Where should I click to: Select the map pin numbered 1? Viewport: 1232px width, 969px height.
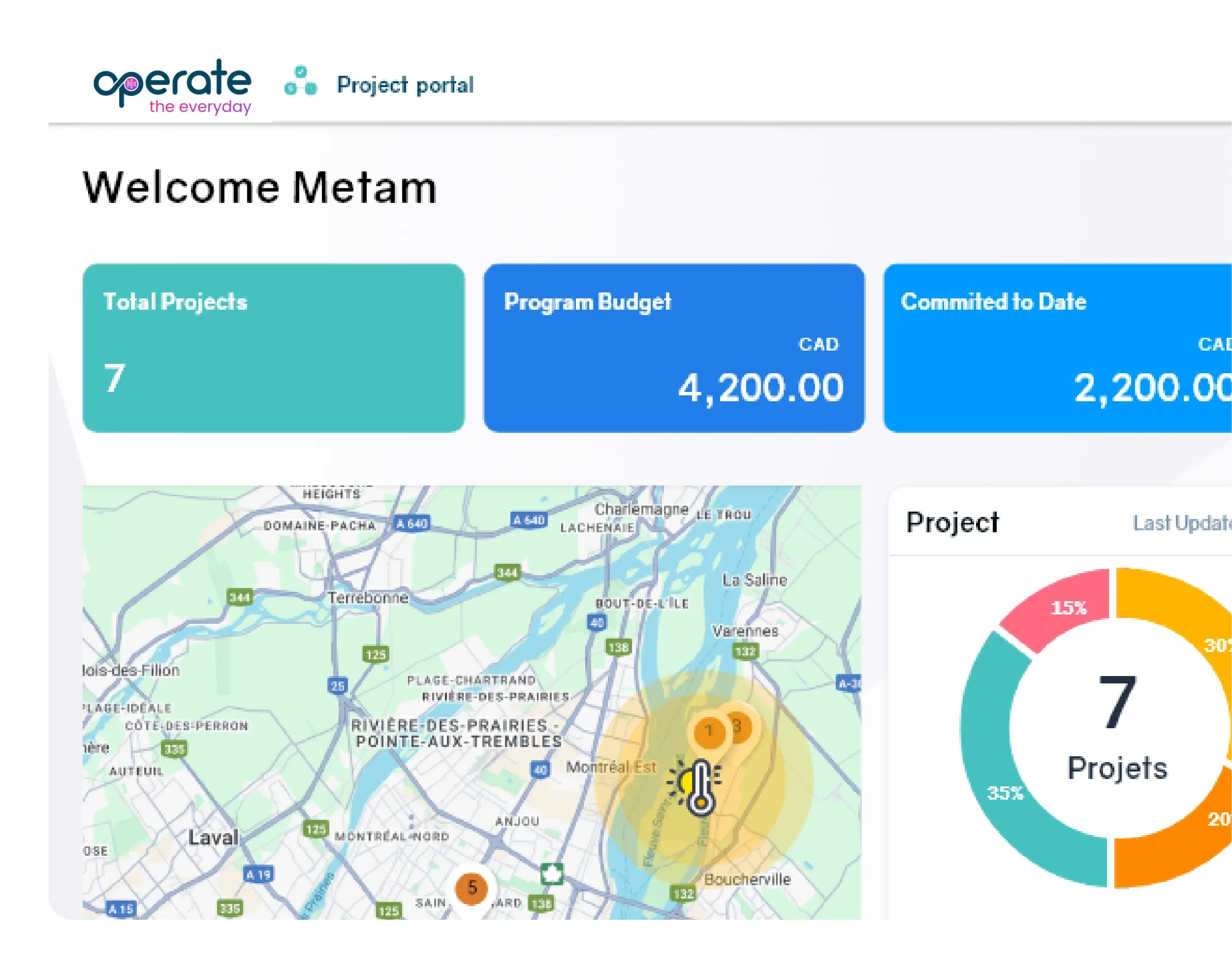click(708, 731)
